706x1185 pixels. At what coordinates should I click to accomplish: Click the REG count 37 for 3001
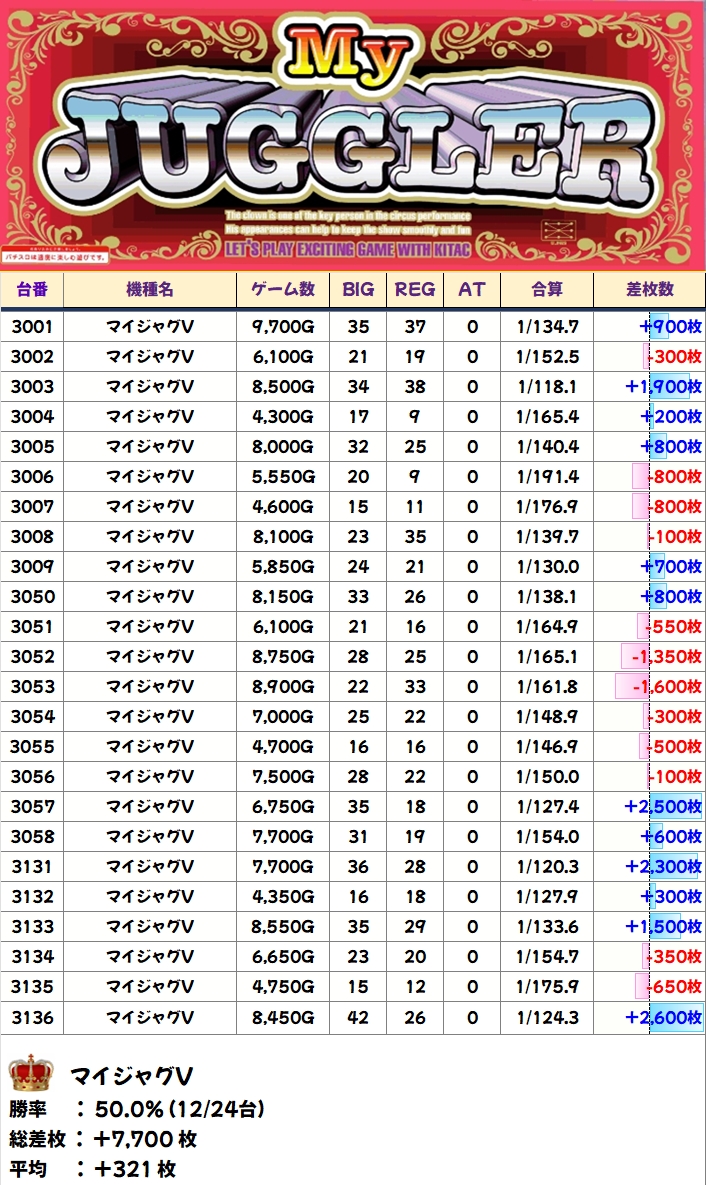[x=414, y=326]
